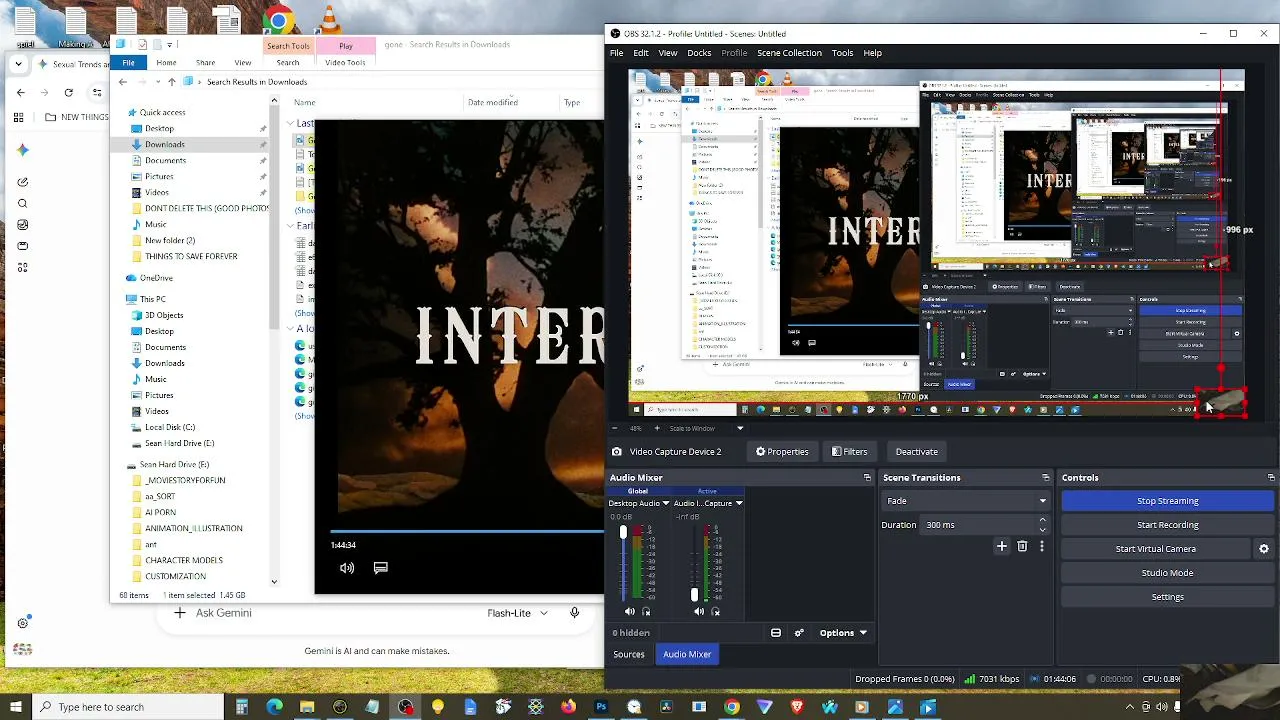Open the OBS Docks menu

point(699,53)
